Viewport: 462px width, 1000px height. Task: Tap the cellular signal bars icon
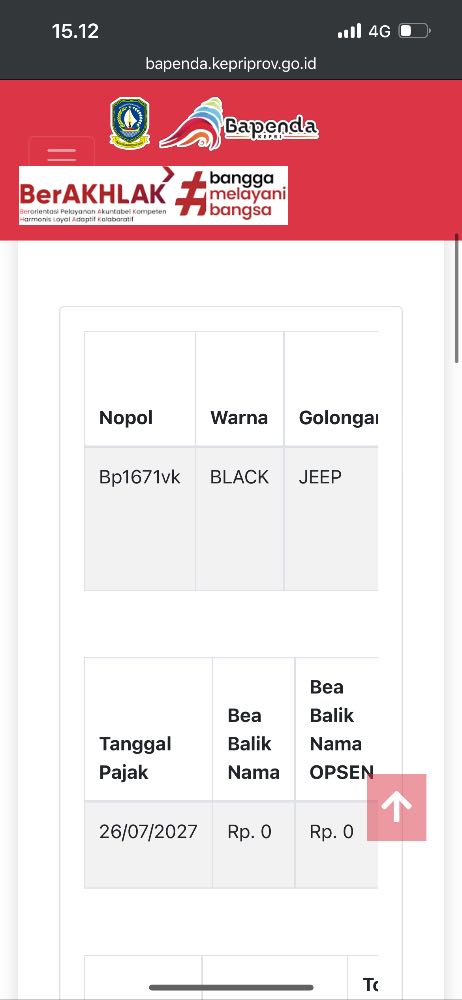coord(349,31)
